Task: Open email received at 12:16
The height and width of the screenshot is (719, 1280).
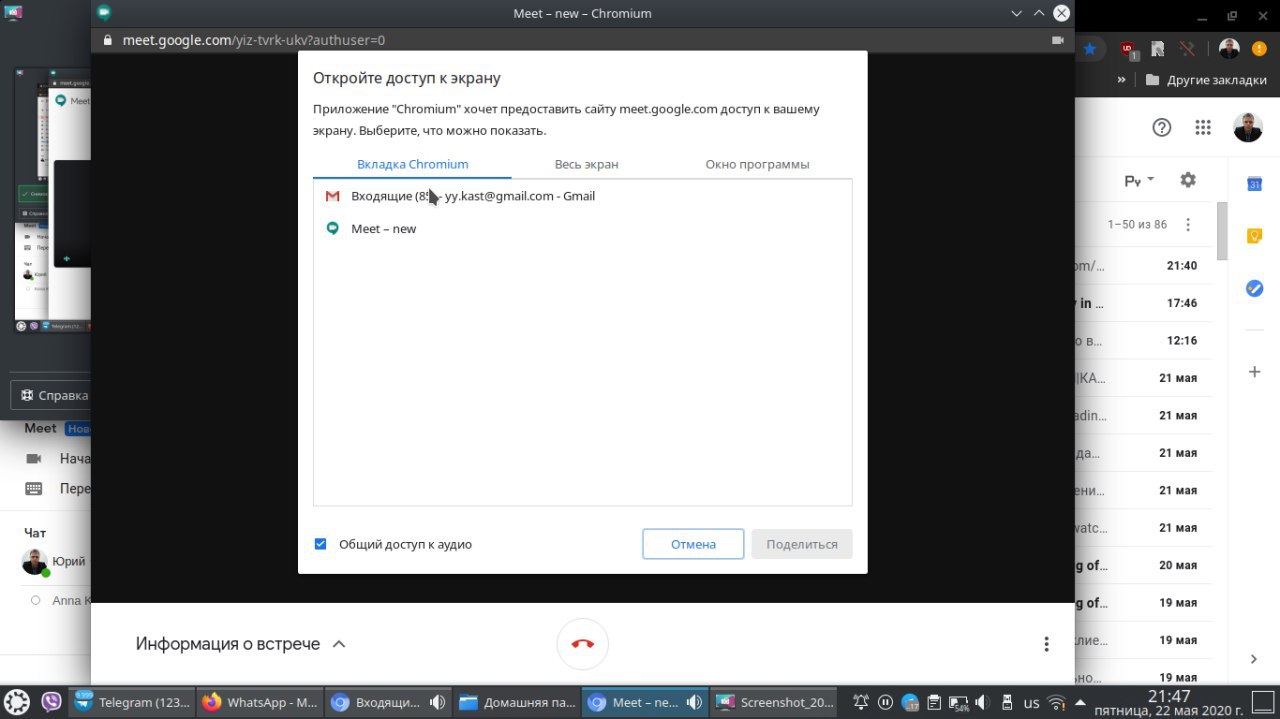Action: tap(1145, 340)
